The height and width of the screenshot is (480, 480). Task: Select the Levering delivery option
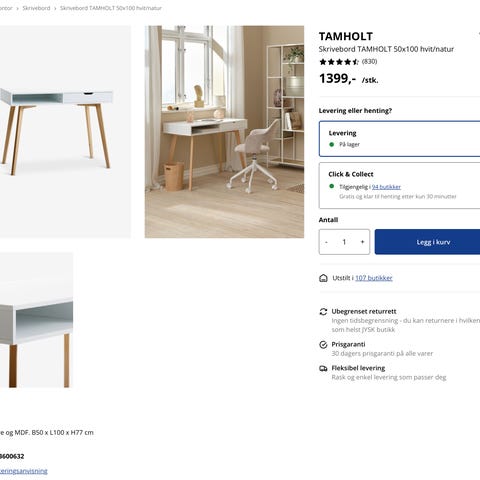[x=399, y=139]
